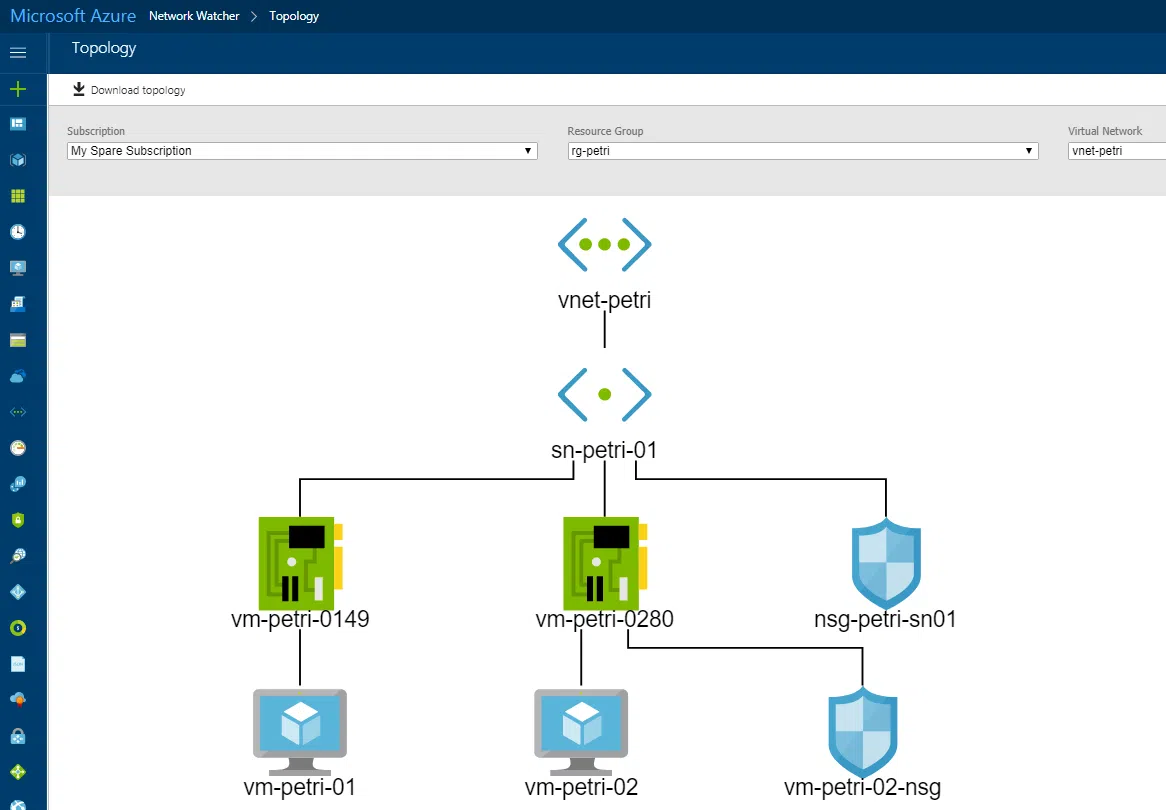Click the vnet-petri label
Image resolution: width=1166 pixels, height=810 pixels.
[x=605, y=300]
